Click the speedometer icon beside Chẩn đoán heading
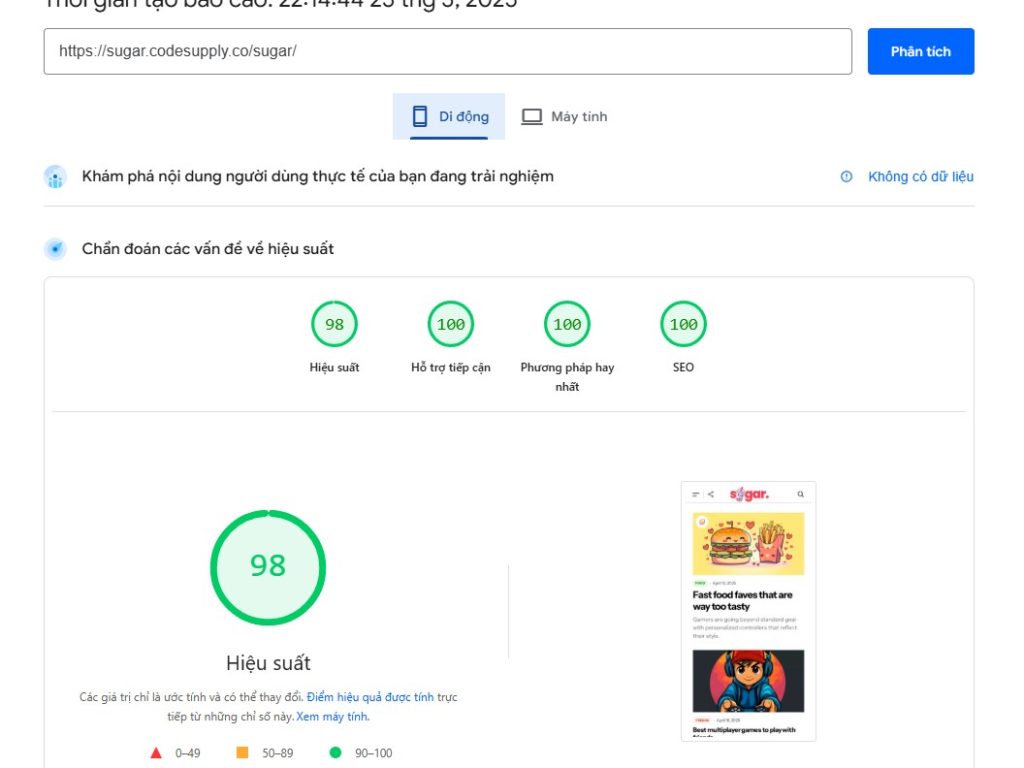The height and width of the screenshot is (768, 1024). [x=55, y=248]
